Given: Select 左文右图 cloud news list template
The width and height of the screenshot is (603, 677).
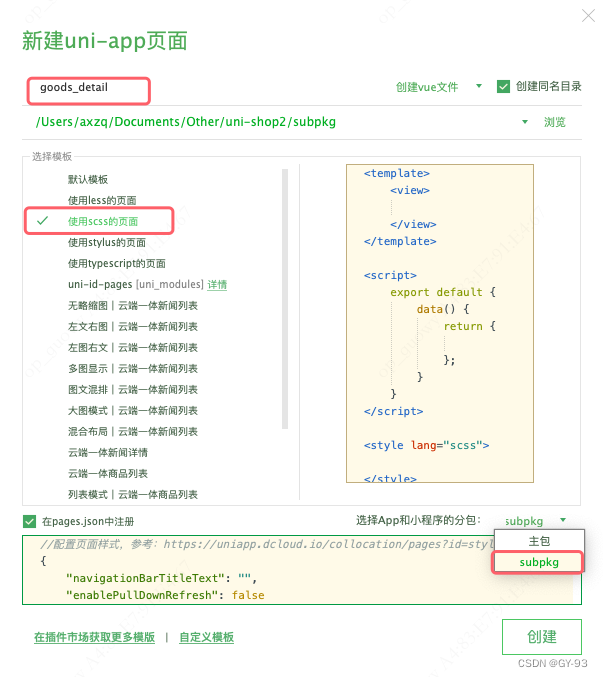Looking at the screenshot, I should pyautogui.click(x=133, y=326).
